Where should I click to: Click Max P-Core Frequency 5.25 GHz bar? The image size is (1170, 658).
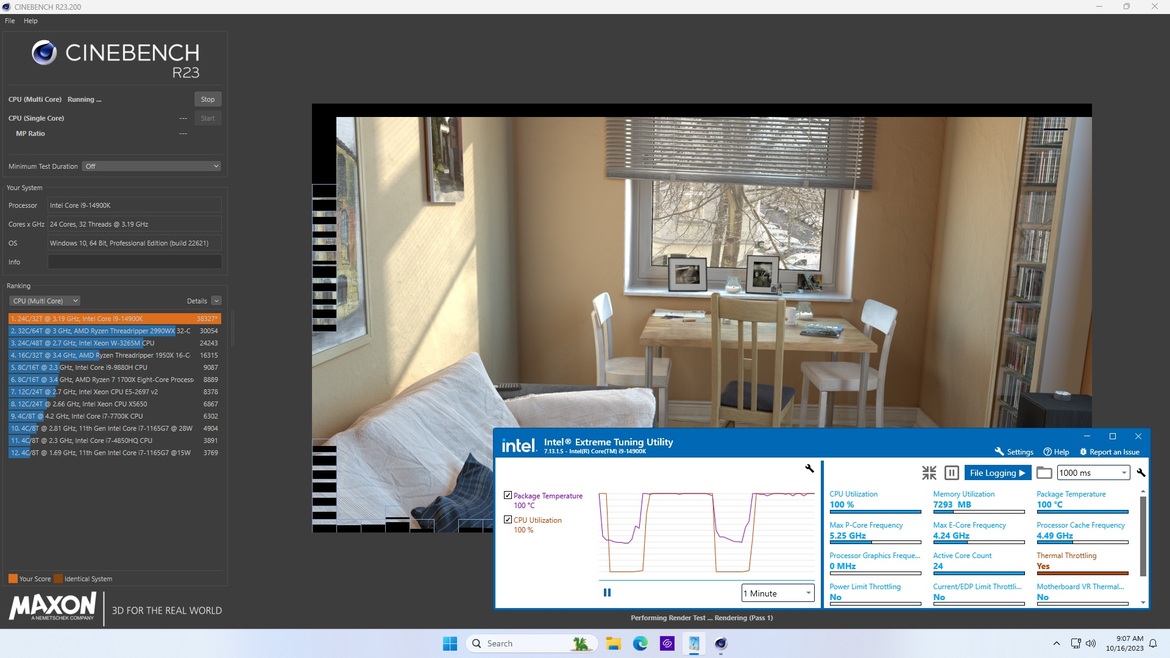click(875, 542)
